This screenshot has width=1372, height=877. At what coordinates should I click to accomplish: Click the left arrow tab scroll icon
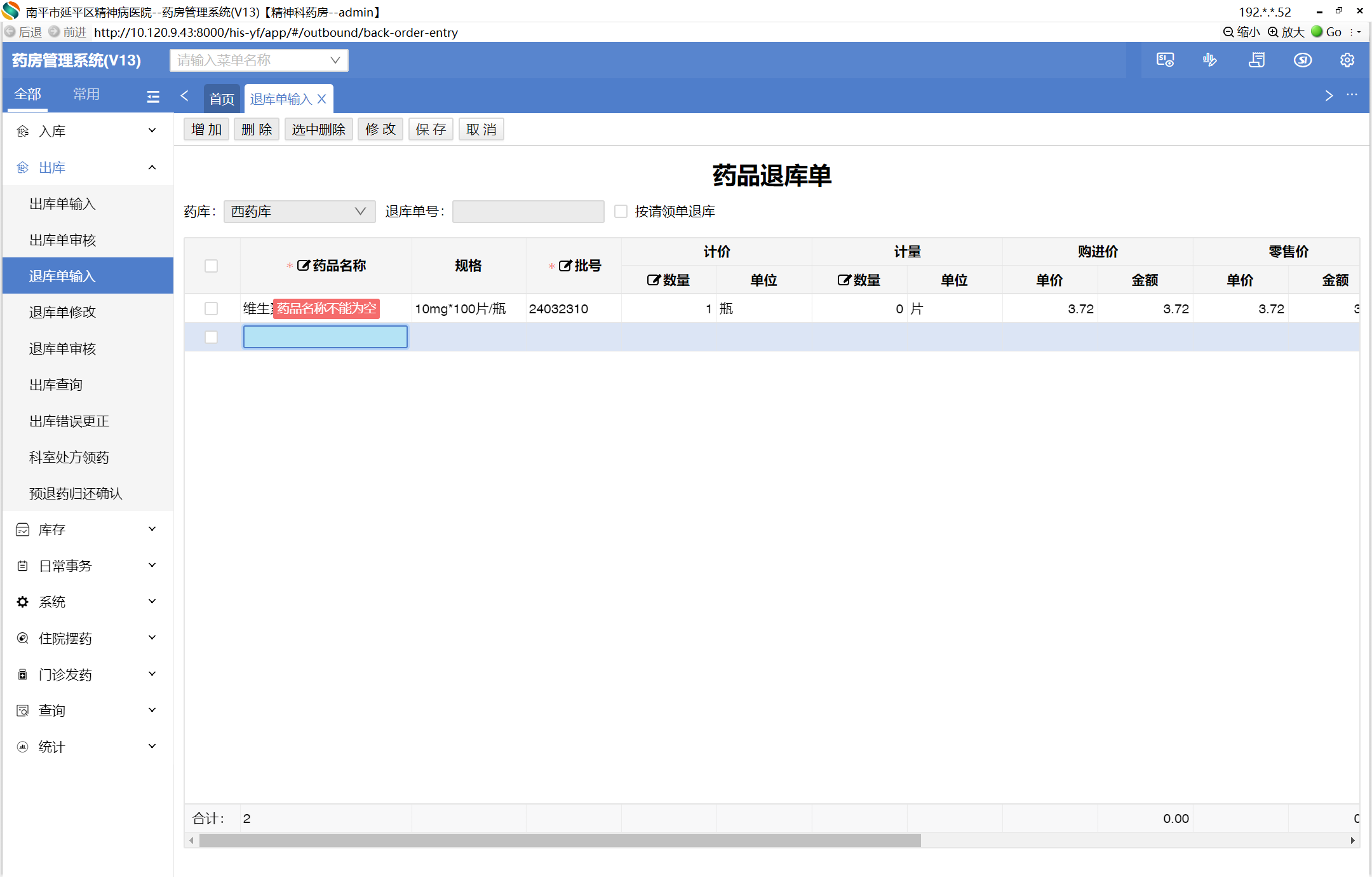[185, 96]
